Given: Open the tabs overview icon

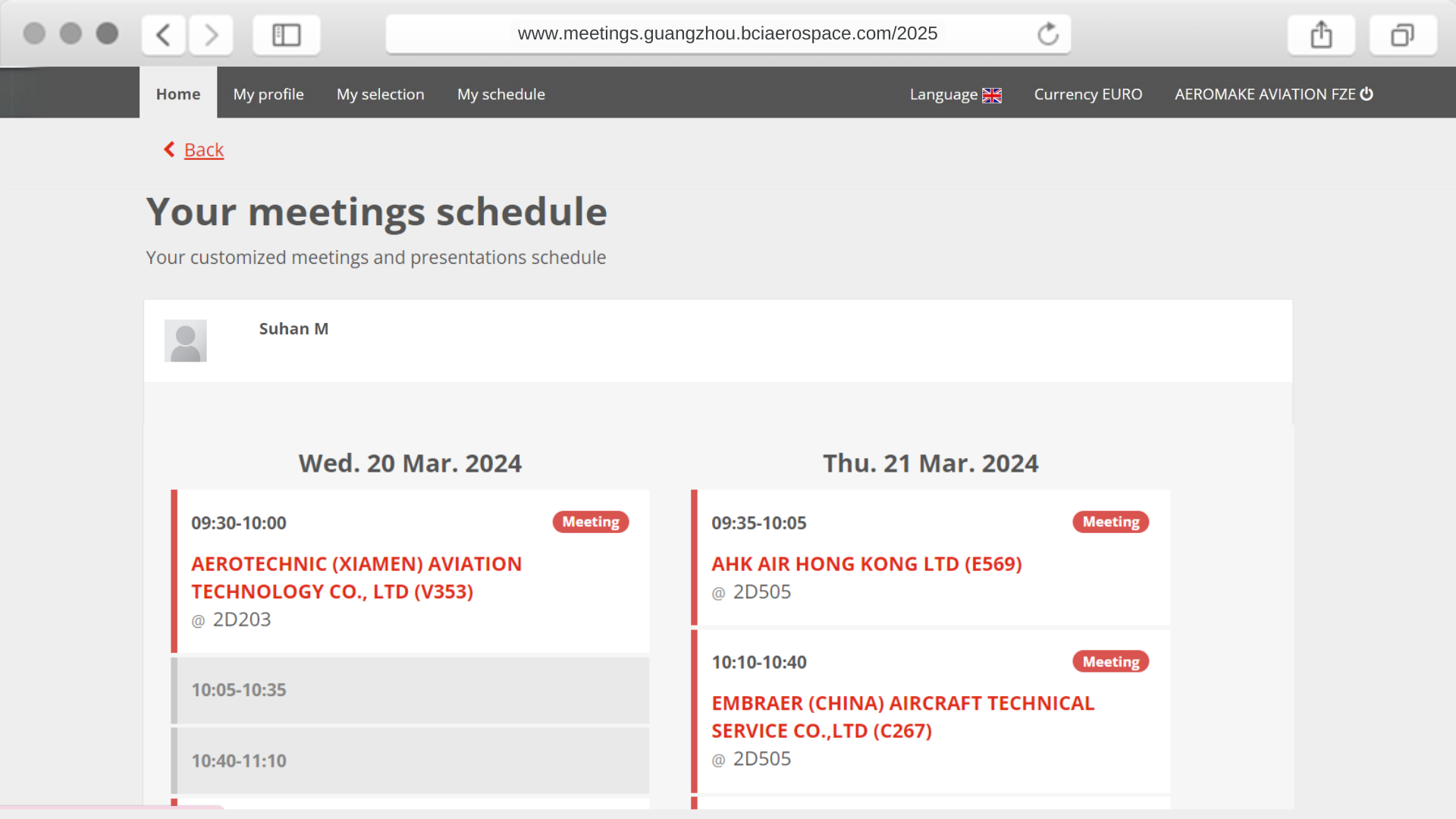Looking at the screenshot, I should [x=1402, y=35].
